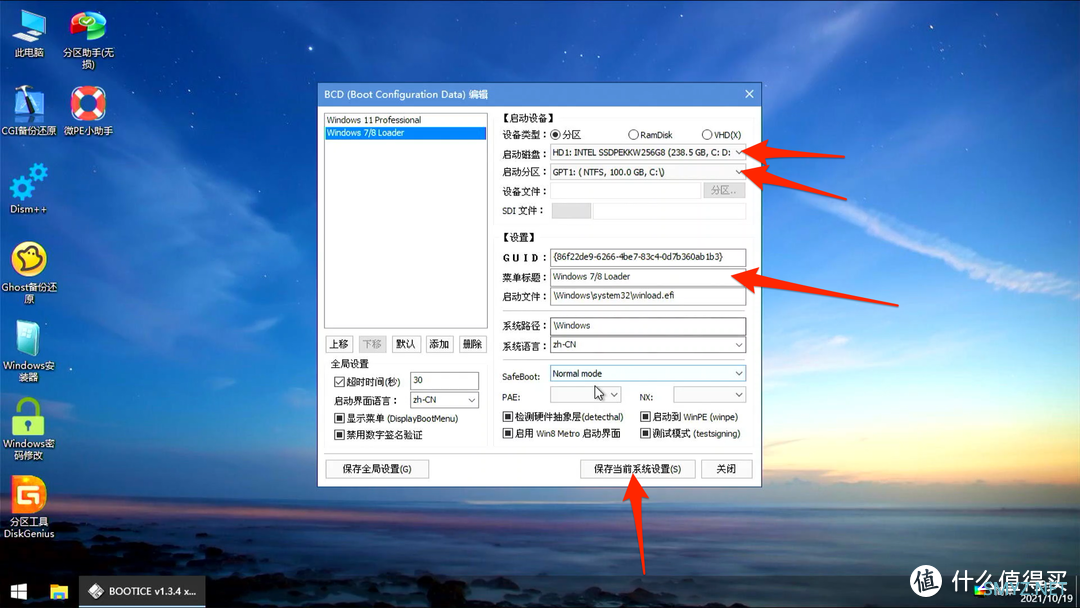Open the Windows密码修改 padlock icon
1080x608 pixels.
tap(29, 429)
